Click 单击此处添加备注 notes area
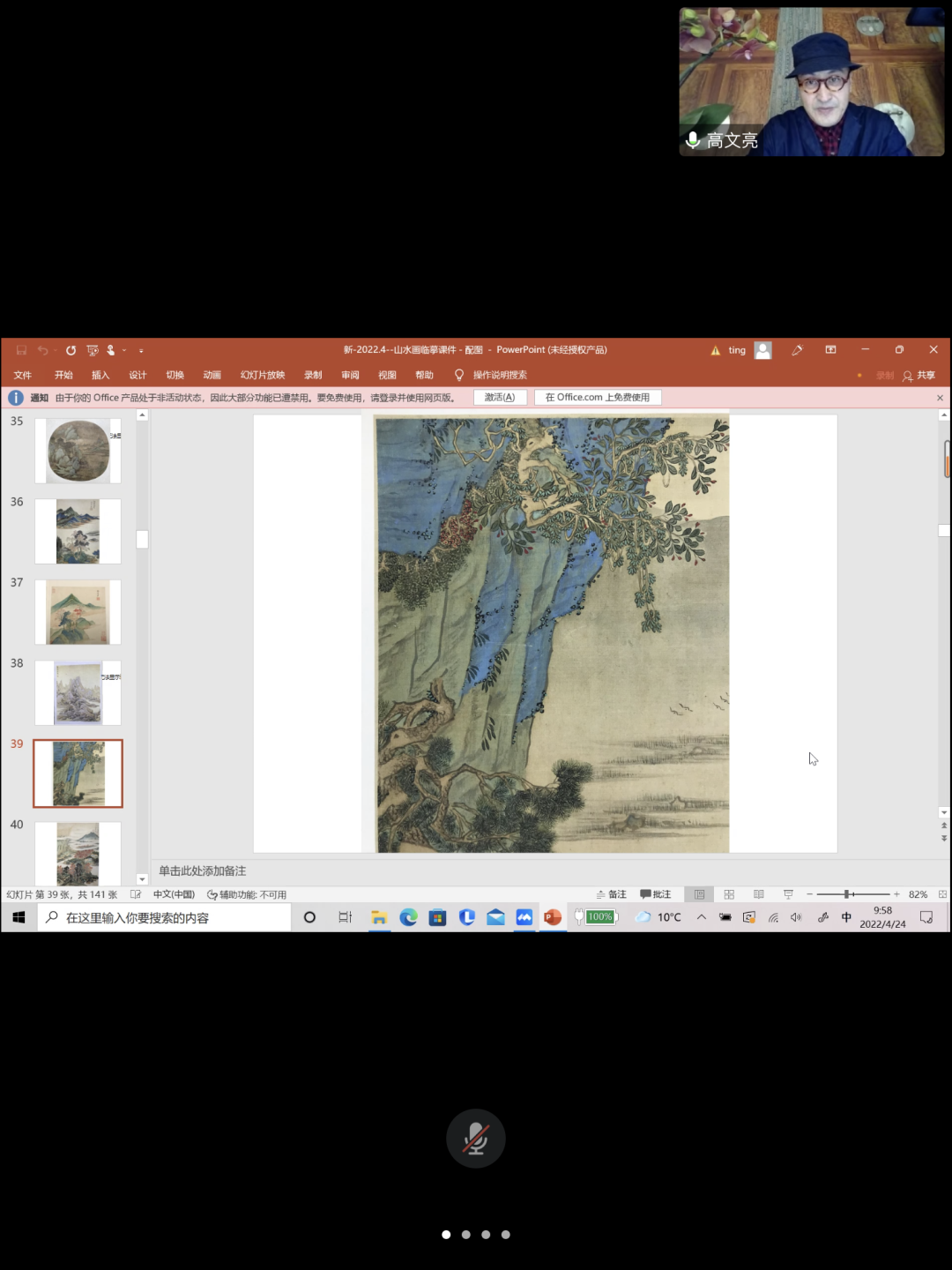952x1270 pixels. coord(203,870)
